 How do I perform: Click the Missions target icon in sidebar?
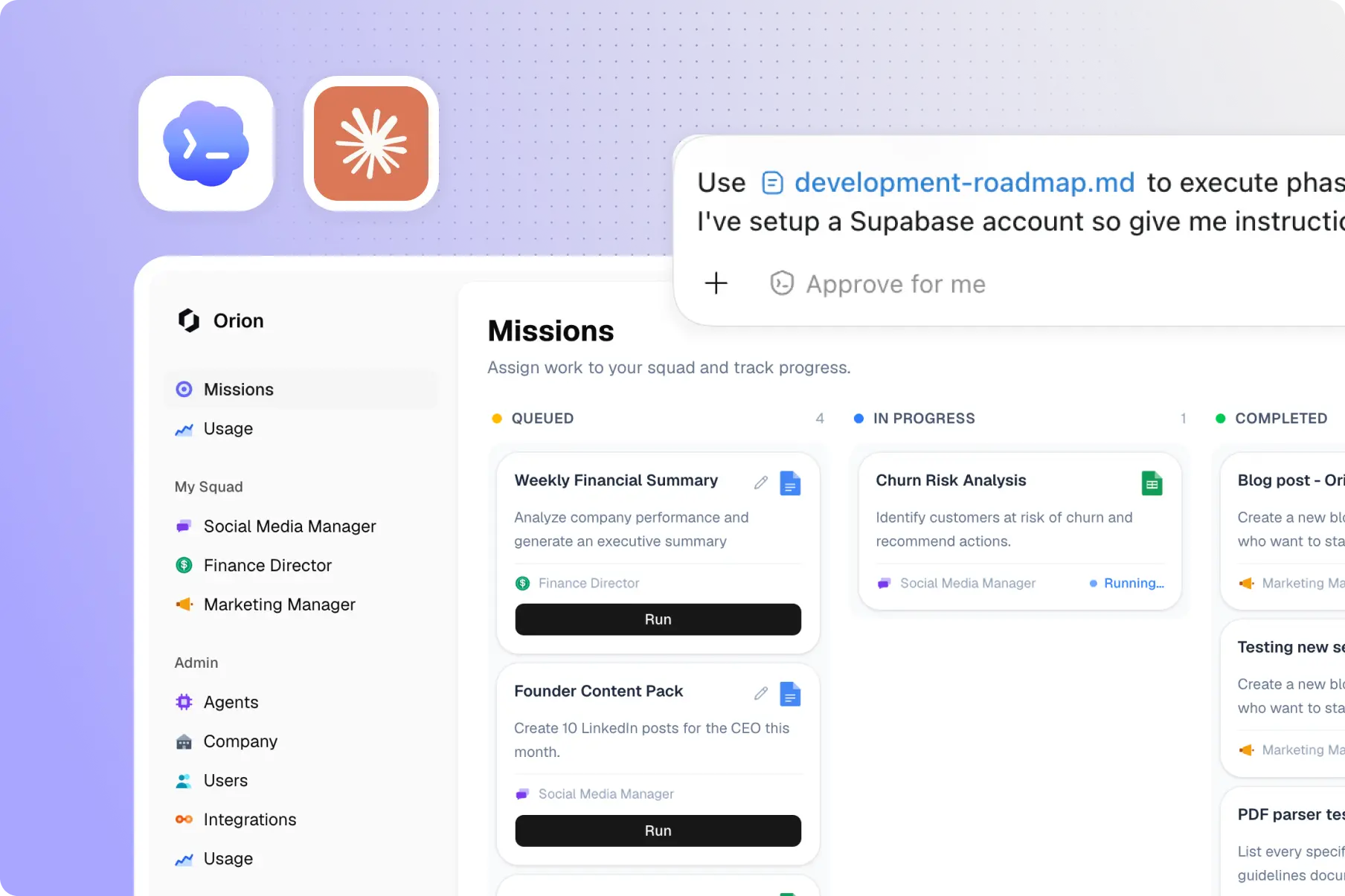[184, 389]
